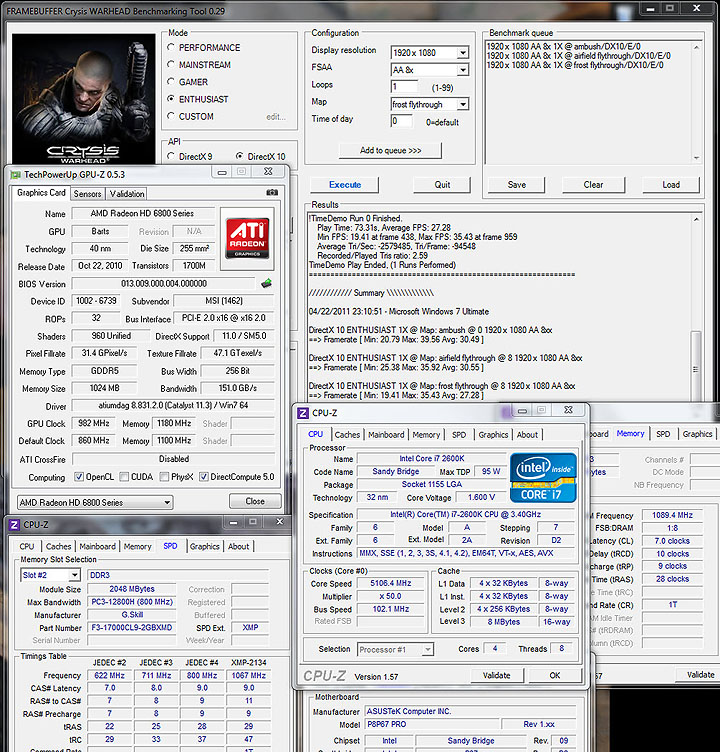Click Validate in front CPU-Z window

496,675
